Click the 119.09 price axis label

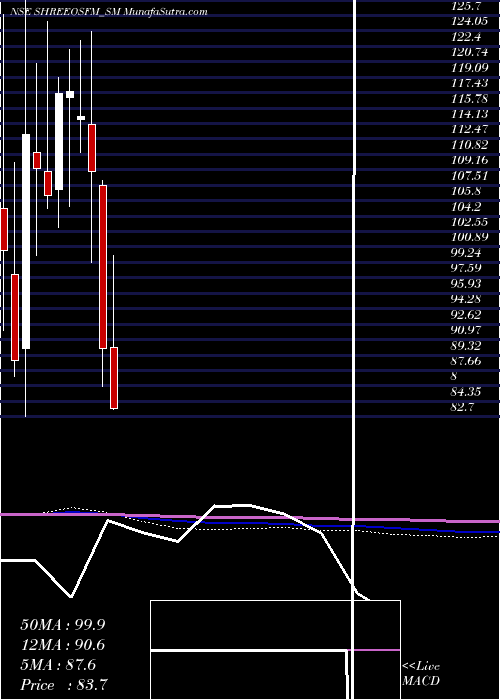point(470,67)
